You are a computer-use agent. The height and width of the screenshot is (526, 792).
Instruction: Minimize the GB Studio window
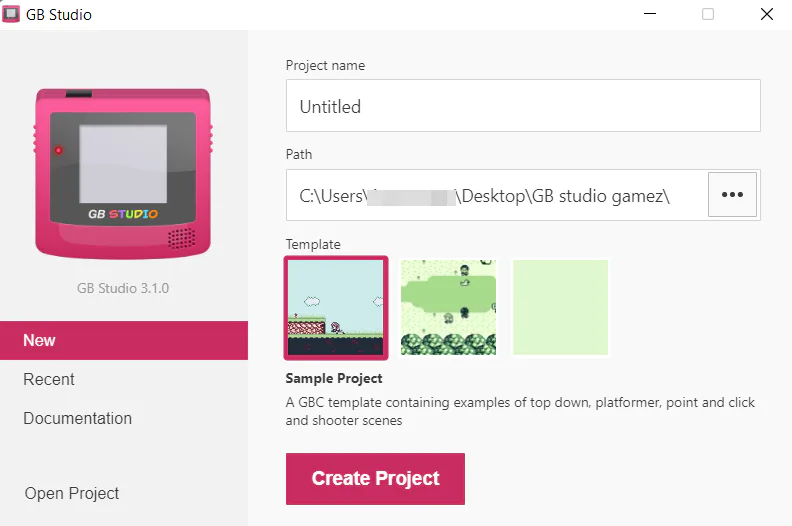tap(650, 14)
